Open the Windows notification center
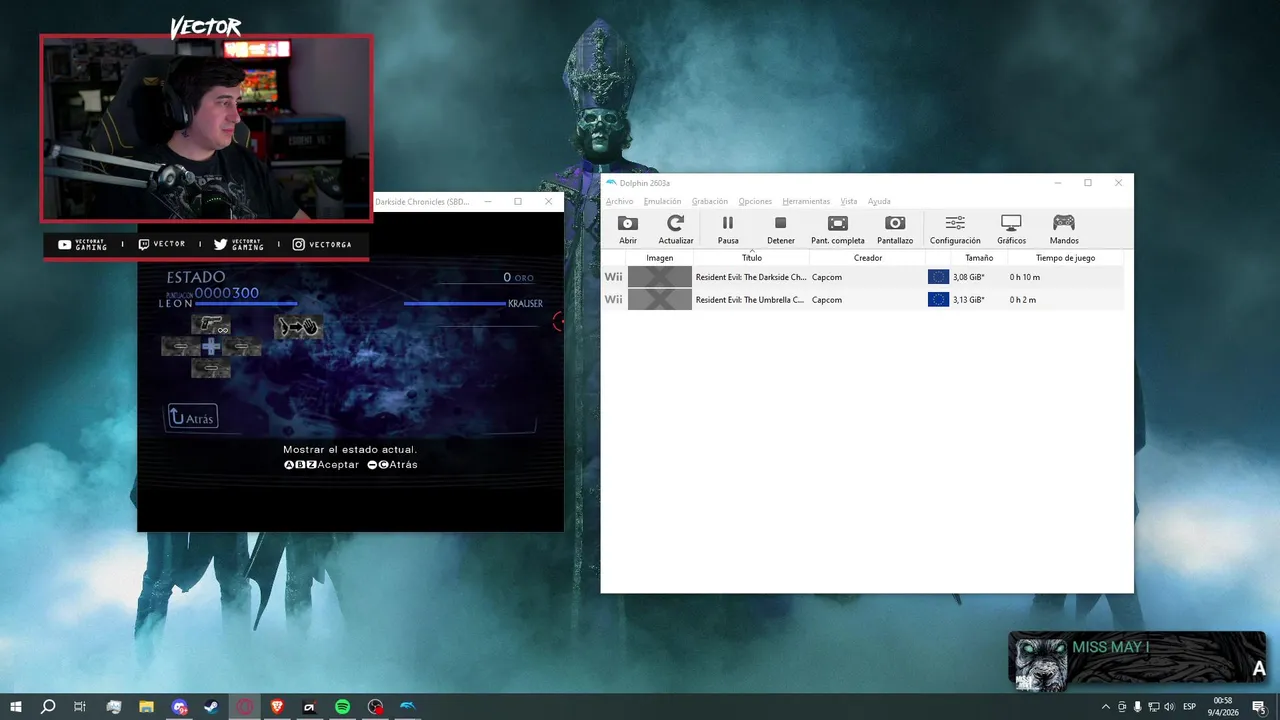Image resolution: width=1280 pixels, height=720 pixels. point(1259,707)
